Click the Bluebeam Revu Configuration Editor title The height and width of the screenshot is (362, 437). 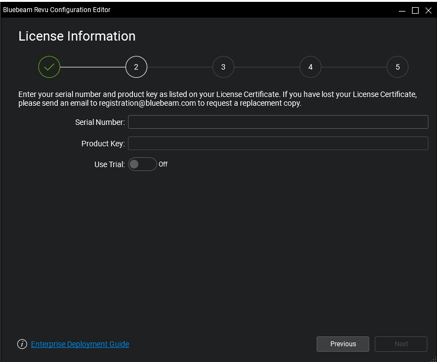tap(57, 10)
